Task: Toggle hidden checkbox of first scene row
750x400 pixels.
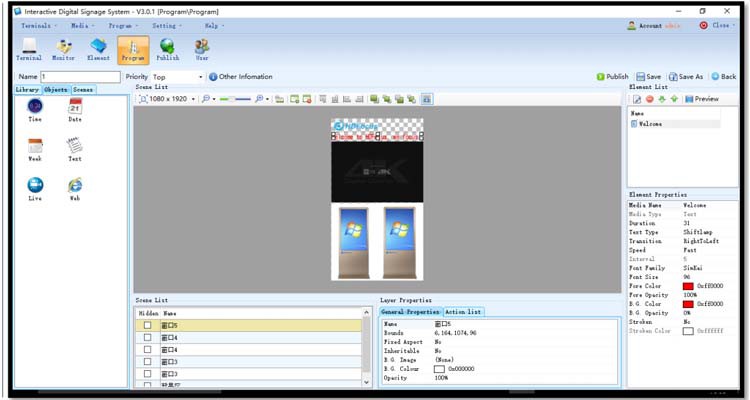Action: [147, 325]
